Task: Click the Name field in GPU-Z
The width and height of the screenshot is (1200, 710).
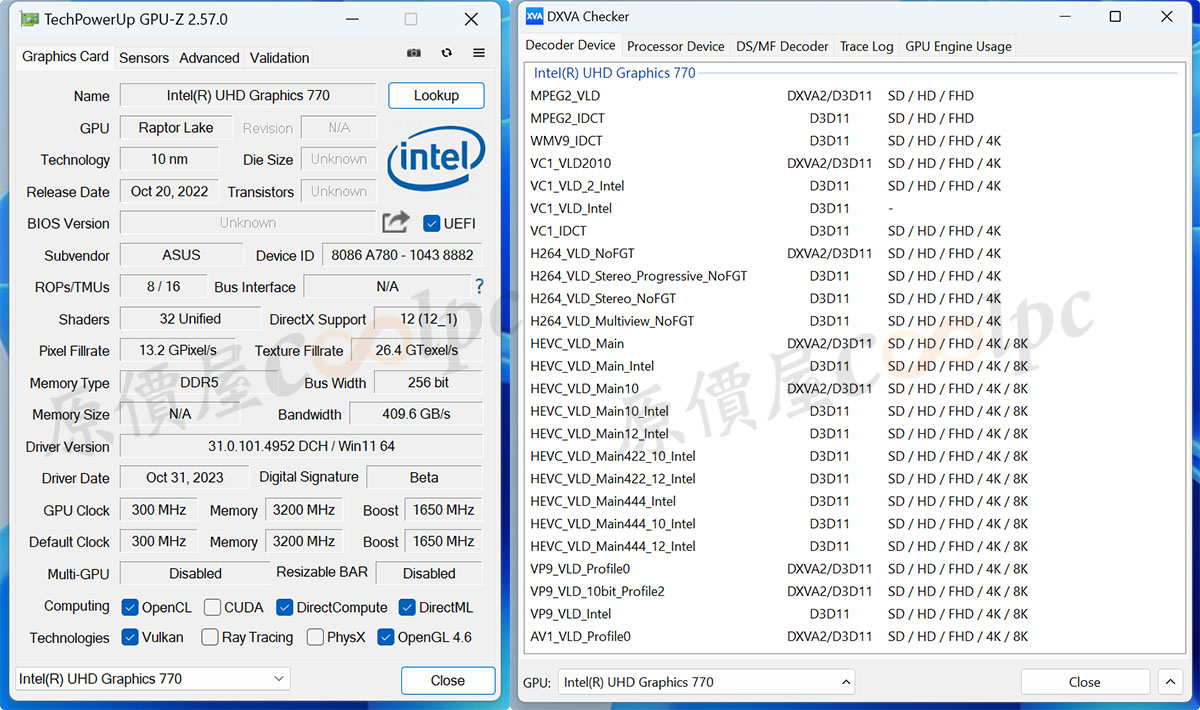Action: click(248, 95)
